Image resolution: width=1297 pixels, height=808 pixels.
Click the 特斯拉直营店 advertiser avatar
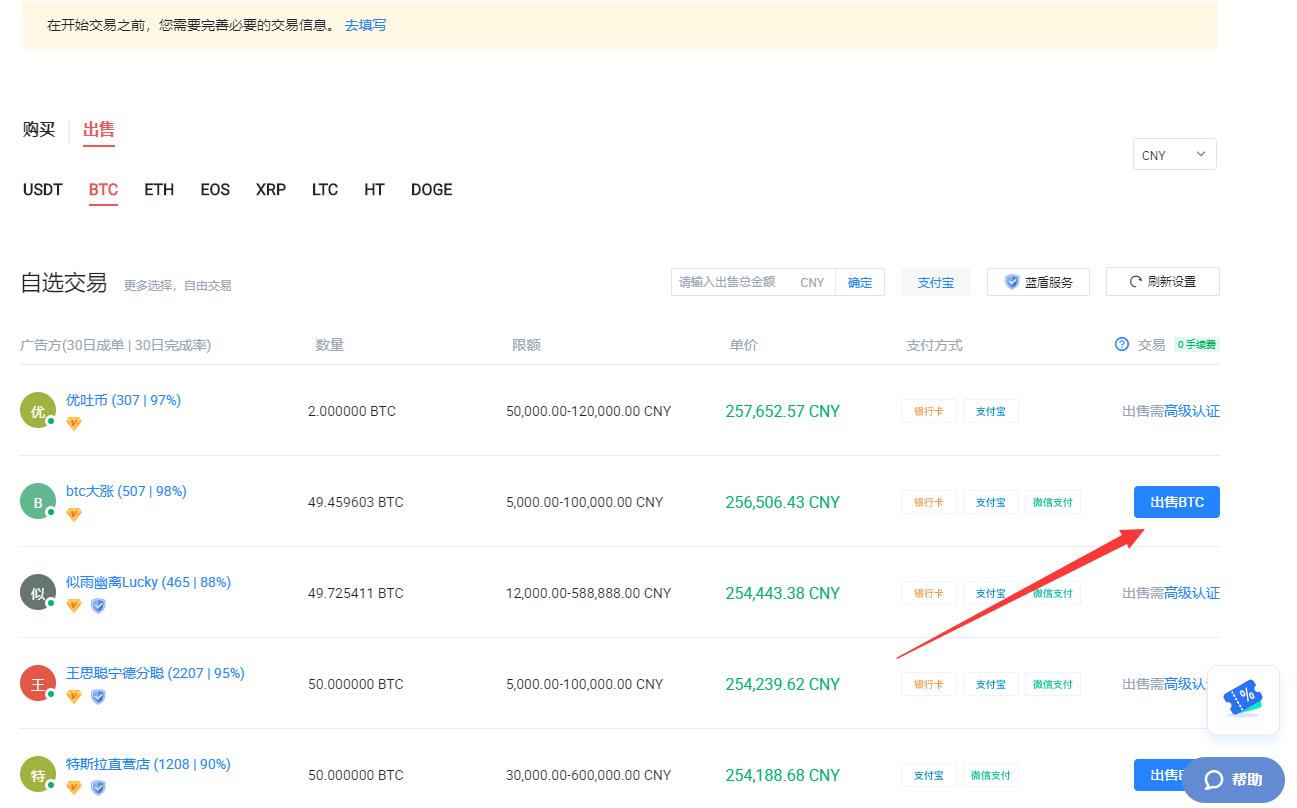click(37, 773)
